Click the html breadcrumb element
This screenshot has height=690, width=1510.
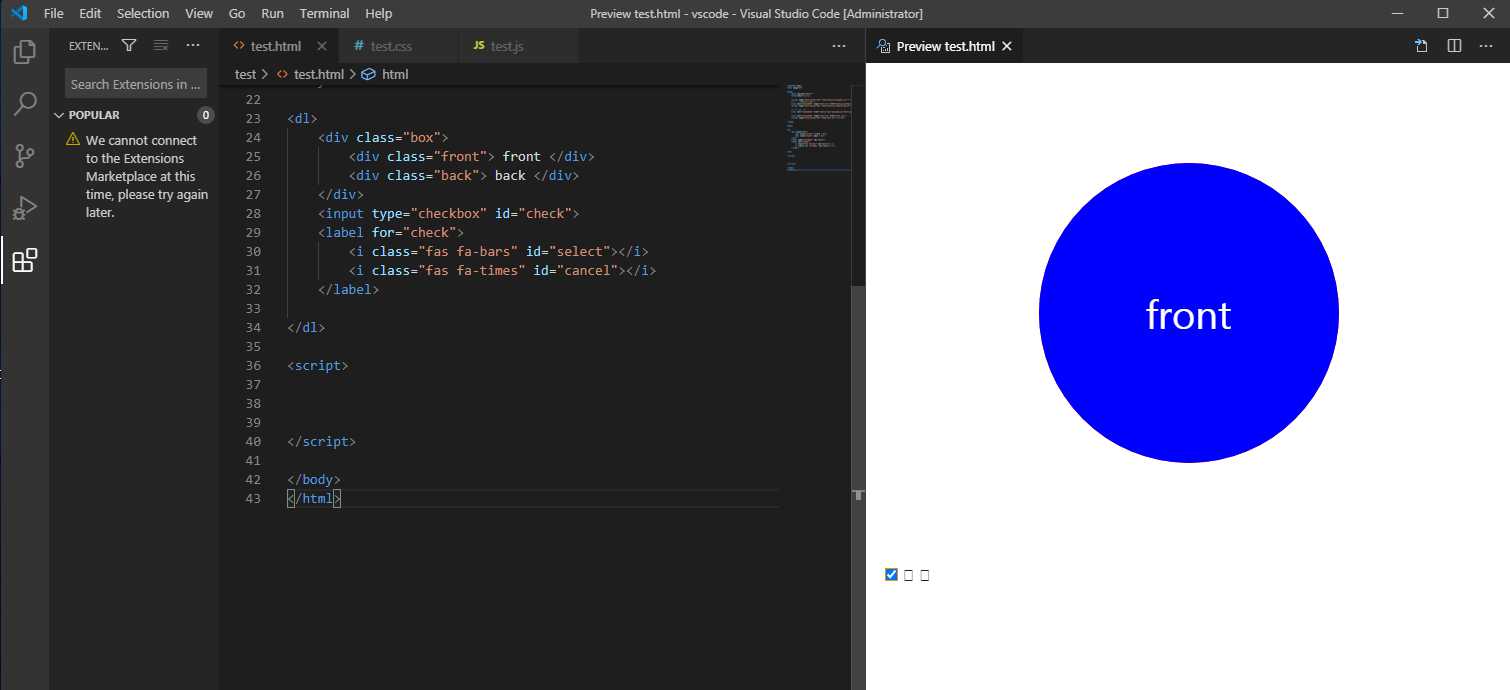395,74
